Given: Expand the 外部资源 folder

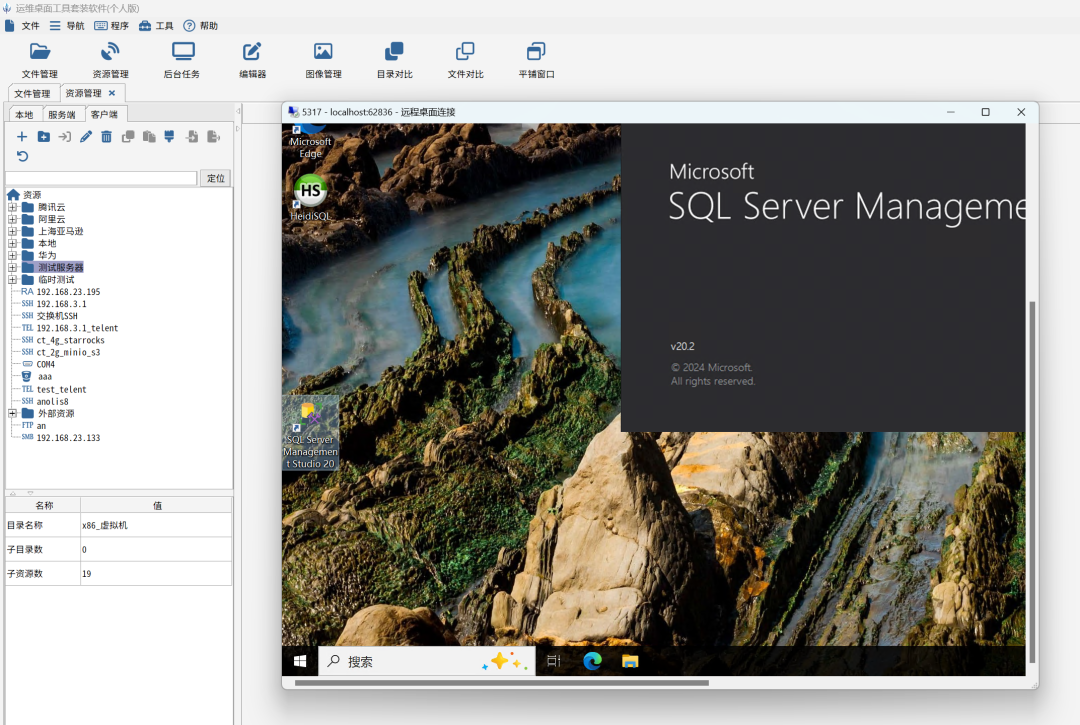Looking at the screenshot, I should point(12,413).
